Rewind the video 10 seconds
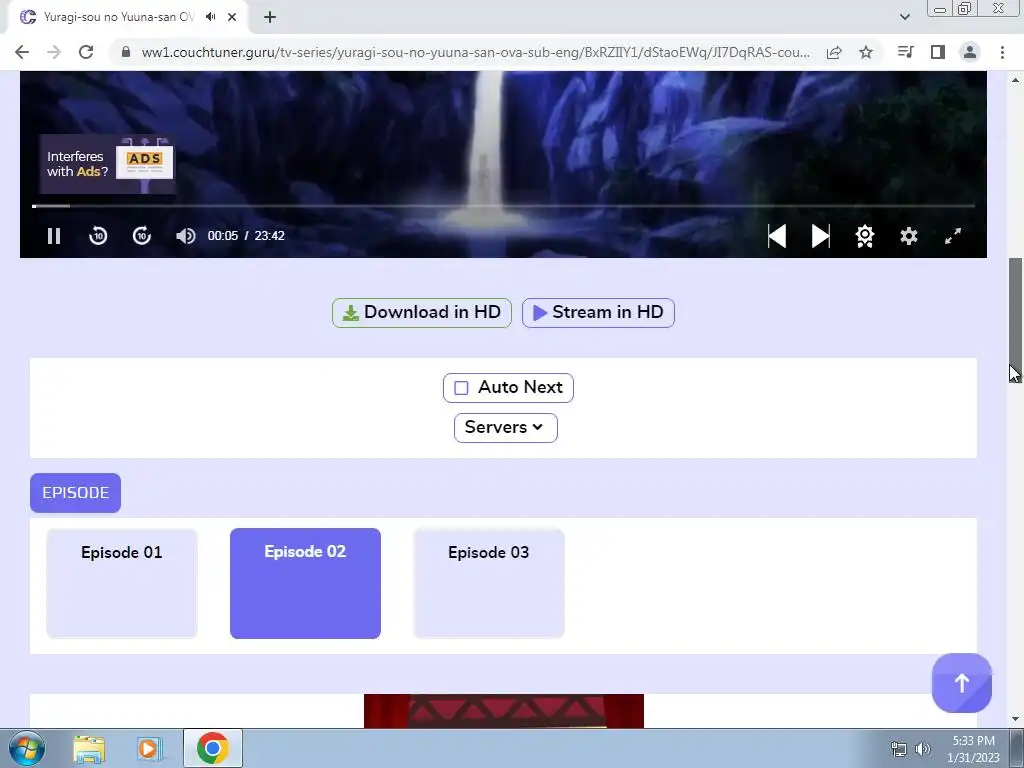The height and width of the screenshot is (768, 1024). pos(98,236)
